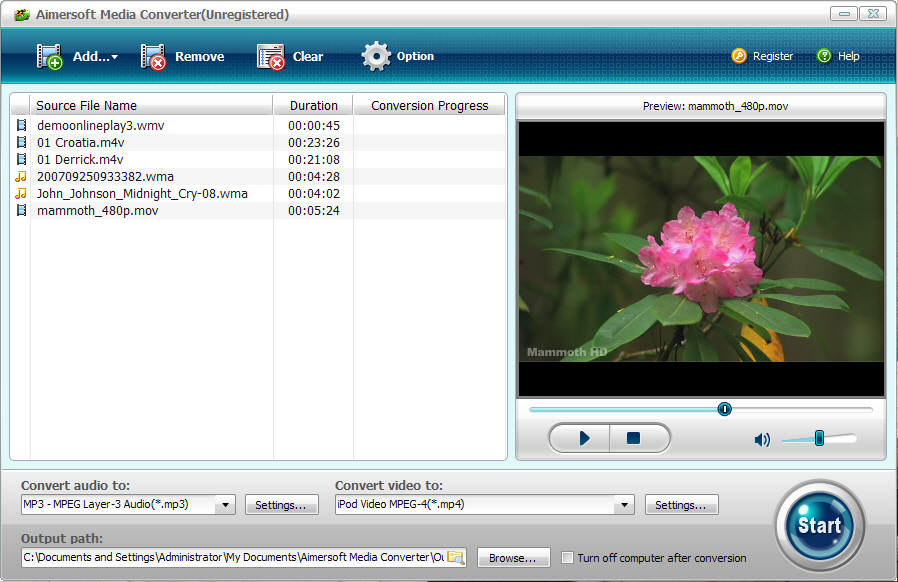
Task: Select the demoonlineplay3.wmv file name
Action: (101, 125)
